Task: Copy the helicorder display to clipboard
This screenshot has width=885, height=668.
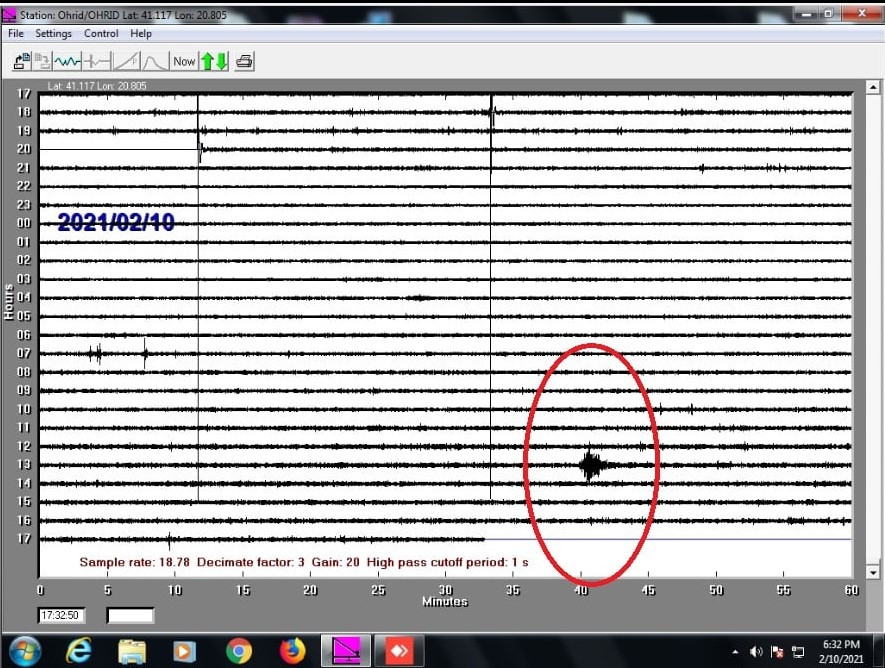Action: click(40, 61)
